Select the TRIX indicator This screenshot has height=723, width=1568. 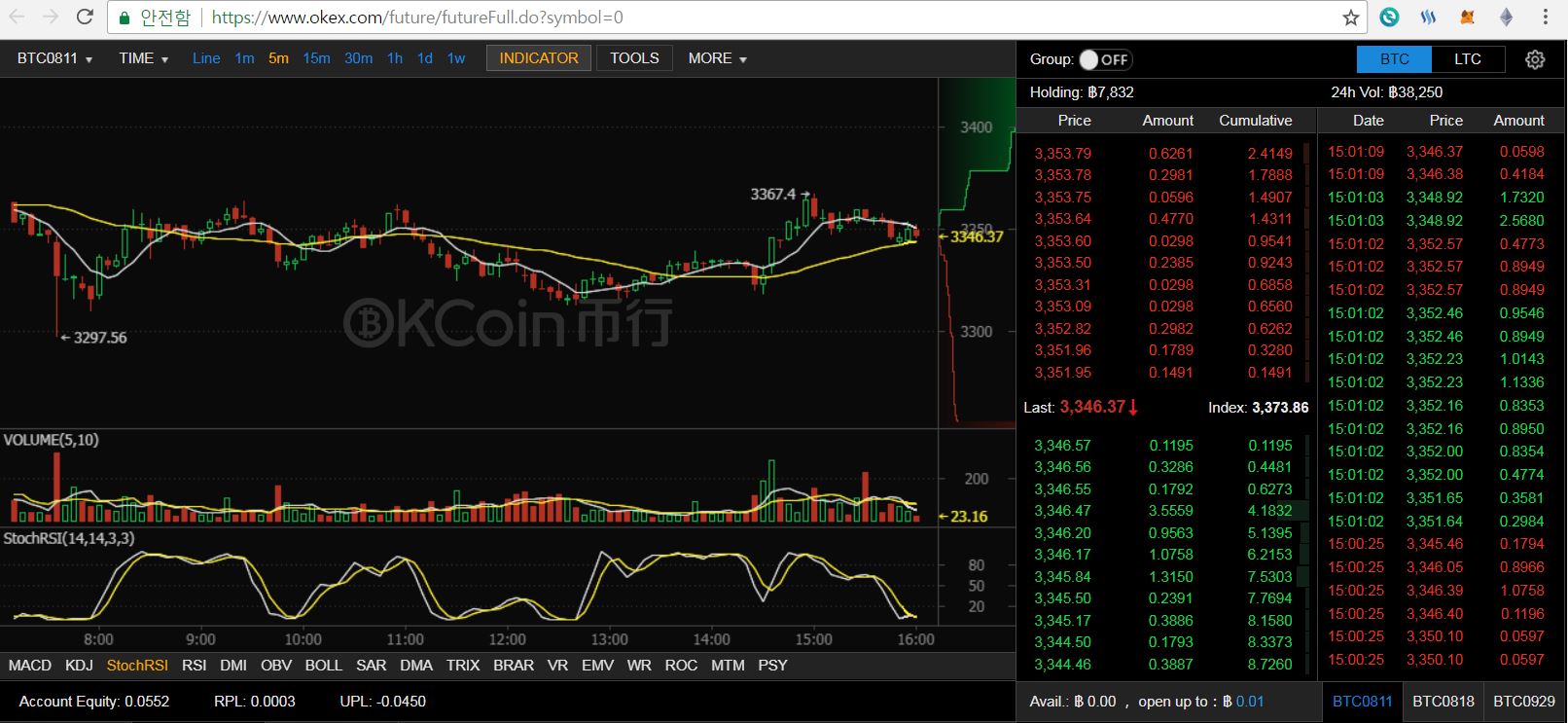pos(463,666)
